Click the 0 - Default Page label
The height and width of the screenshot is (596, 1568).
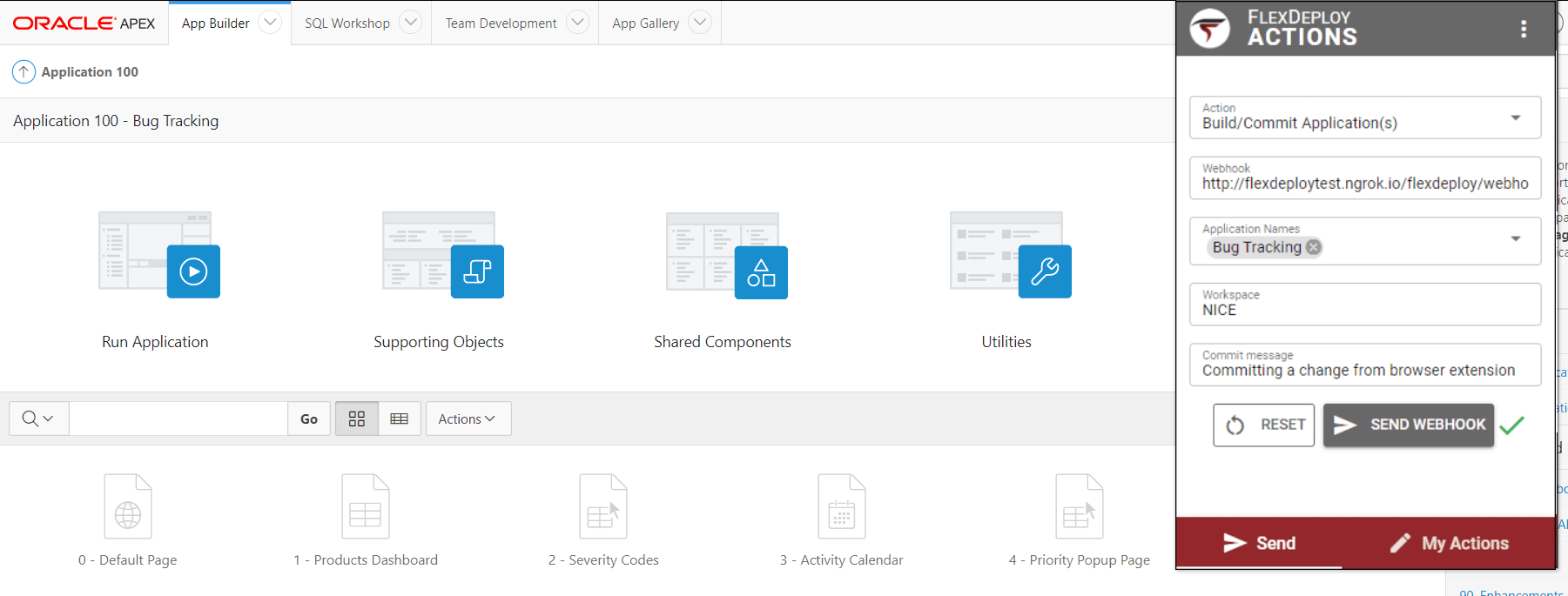[128, 560]
